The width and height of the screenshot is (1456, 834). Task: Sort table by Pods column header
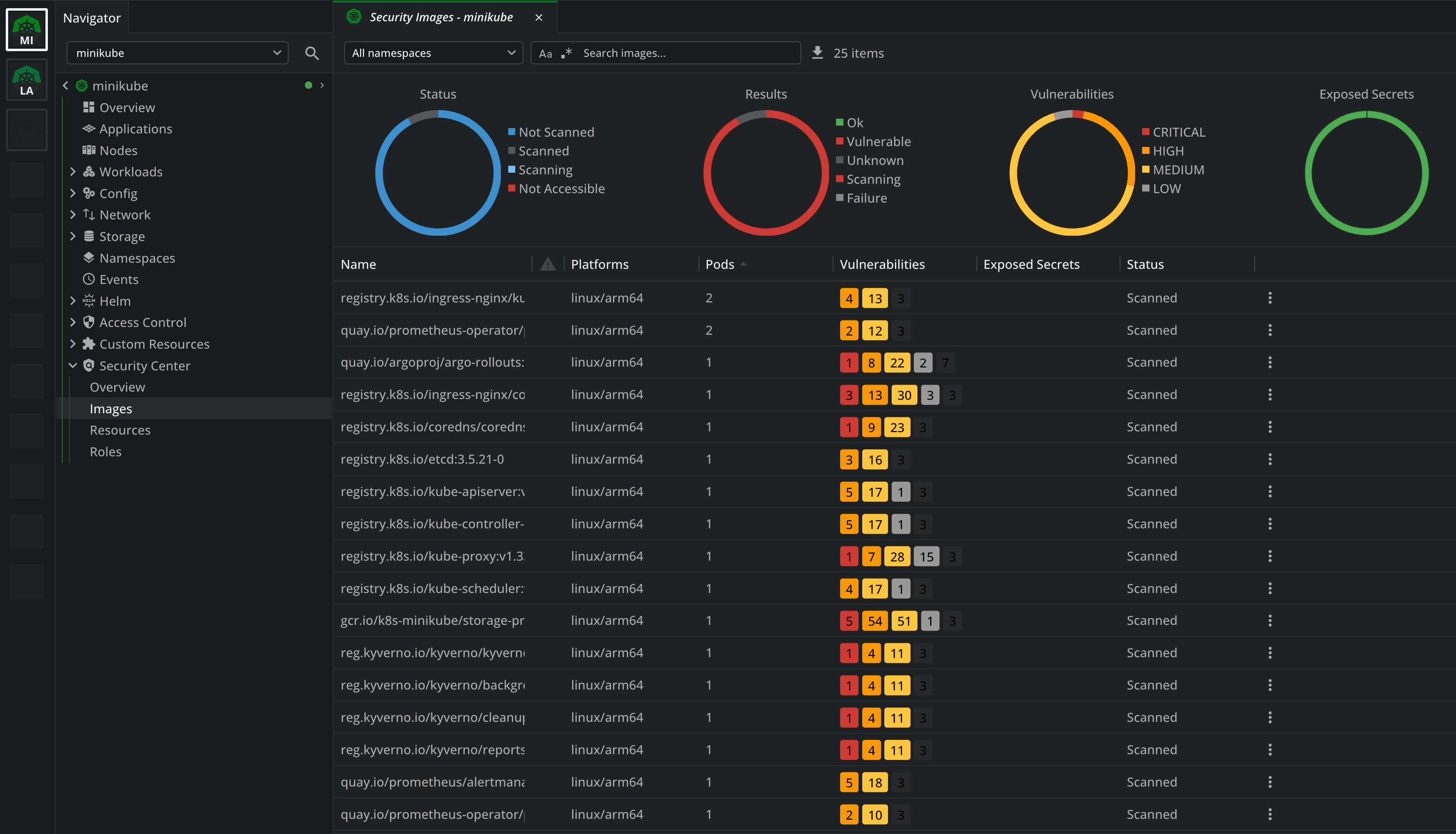pyautogui.click(x=719, y=264)
